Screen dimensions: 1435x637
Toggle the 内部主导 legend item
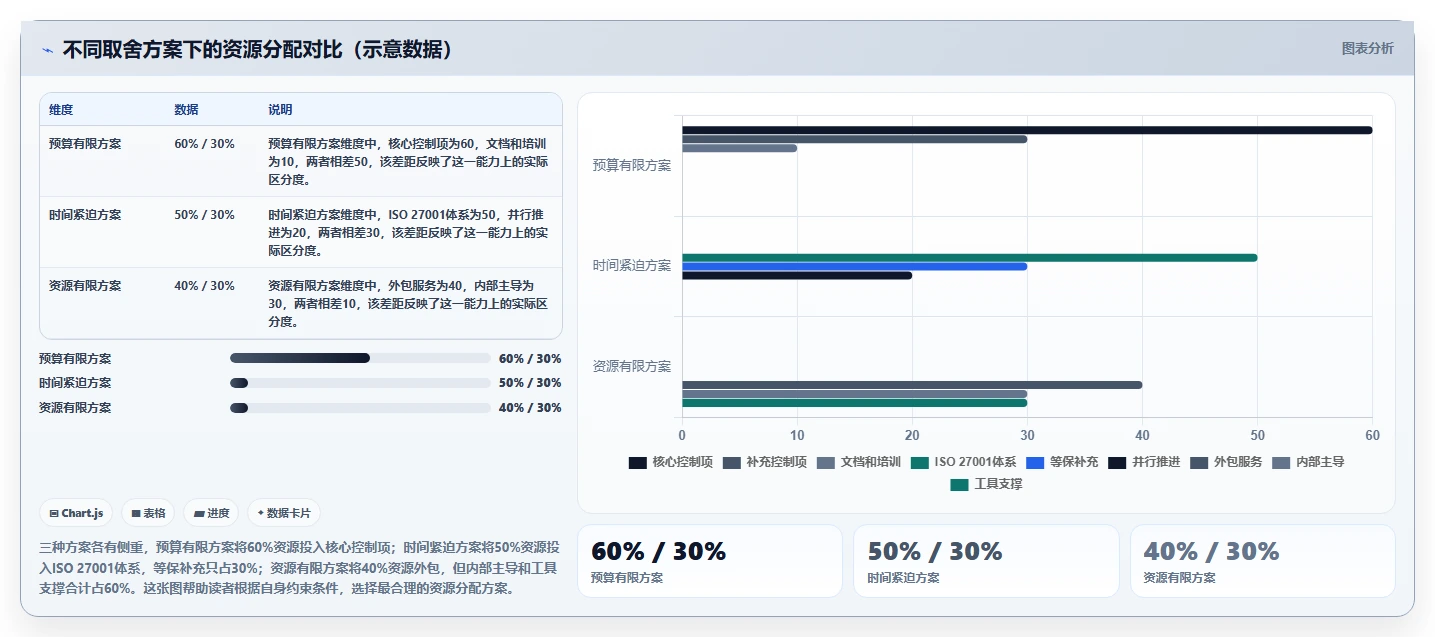coord(1308,462)
